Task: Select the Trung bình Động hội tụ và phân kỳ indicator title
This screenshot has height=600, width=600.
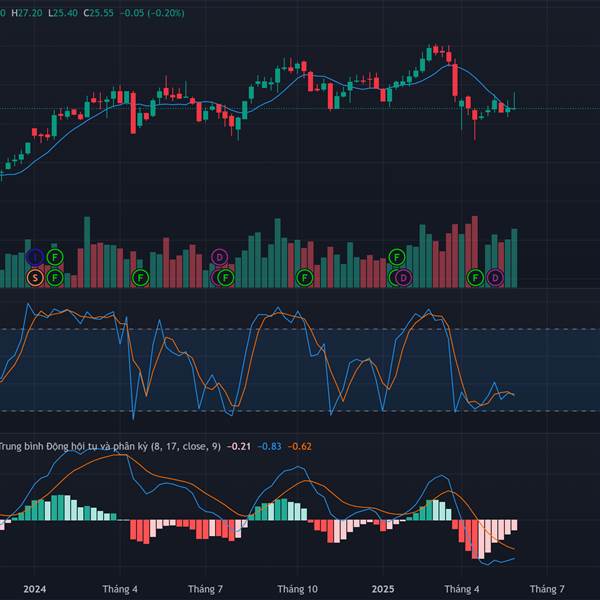Action: 109,447
